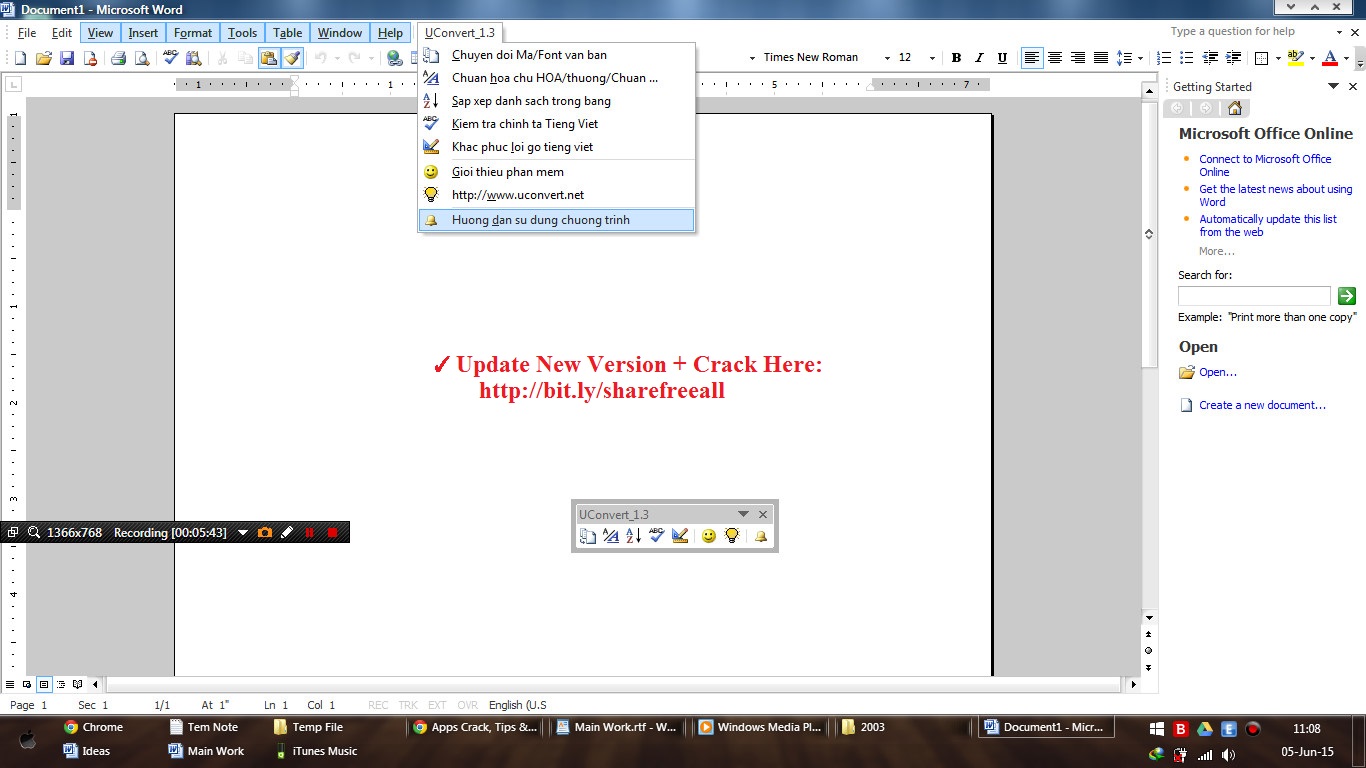Screen dimensions: 1366x768
Task: Expand formatting Toolbar Options at far right
Action: click(x=1359, y=58)
